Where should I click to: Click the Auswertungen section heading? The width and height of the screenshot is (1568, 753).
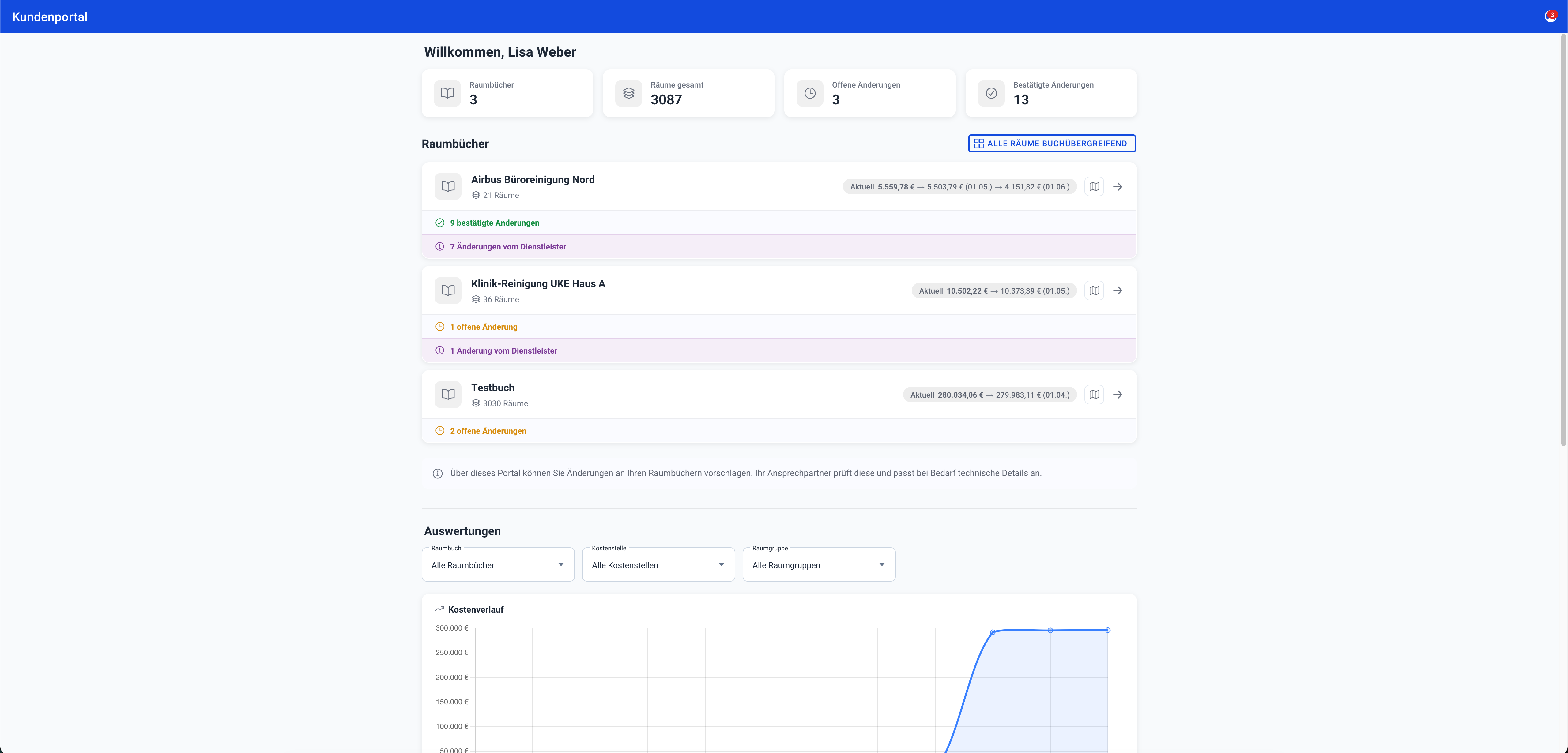(463, 531)
